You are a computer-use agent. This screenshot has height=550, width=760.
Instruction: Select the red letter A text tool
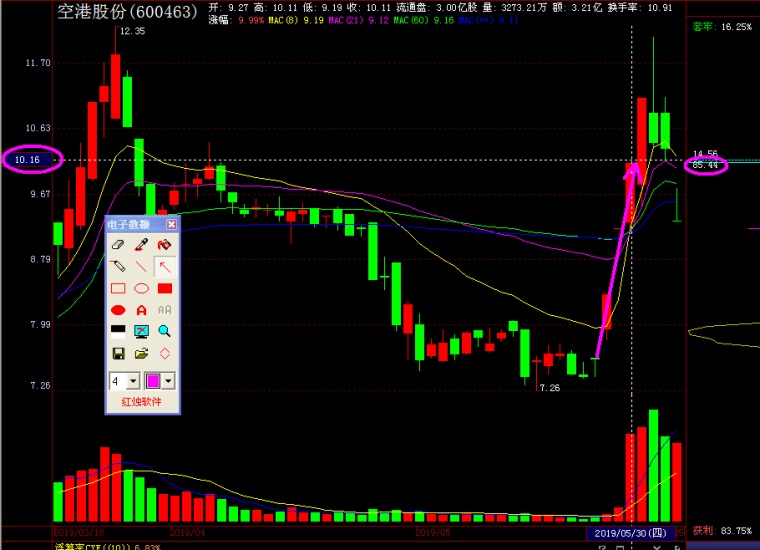[141, 310]
